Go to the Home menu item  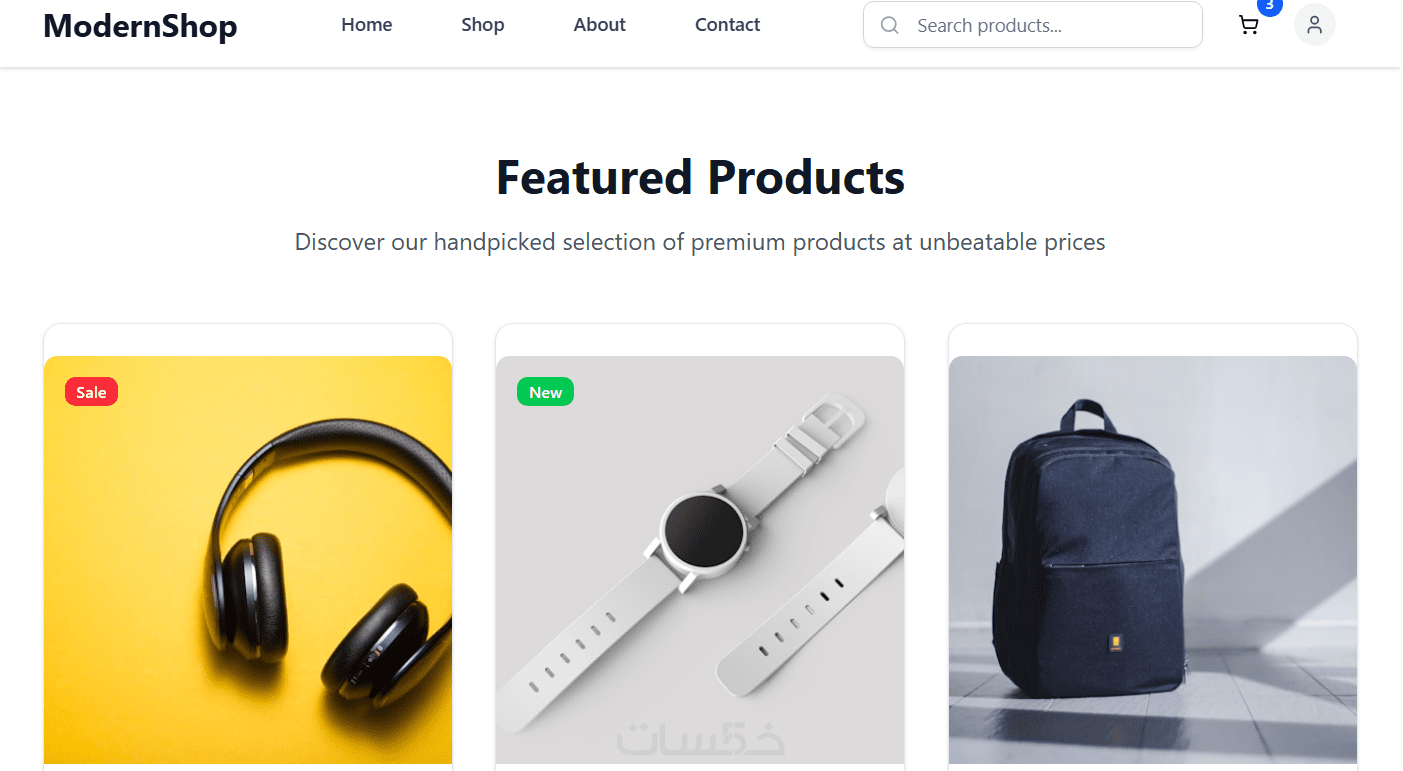click(x=367, y=25)
